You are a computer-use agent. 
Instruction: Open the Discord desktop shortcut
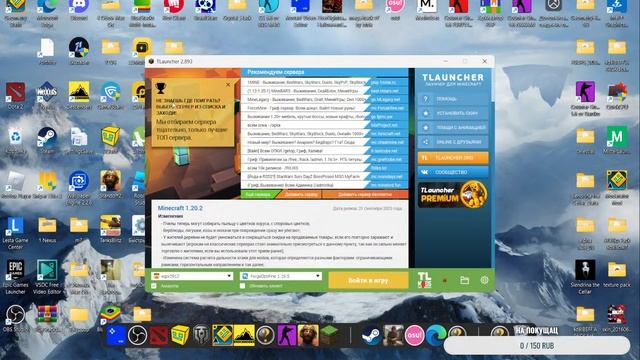(x=79, y=10)
